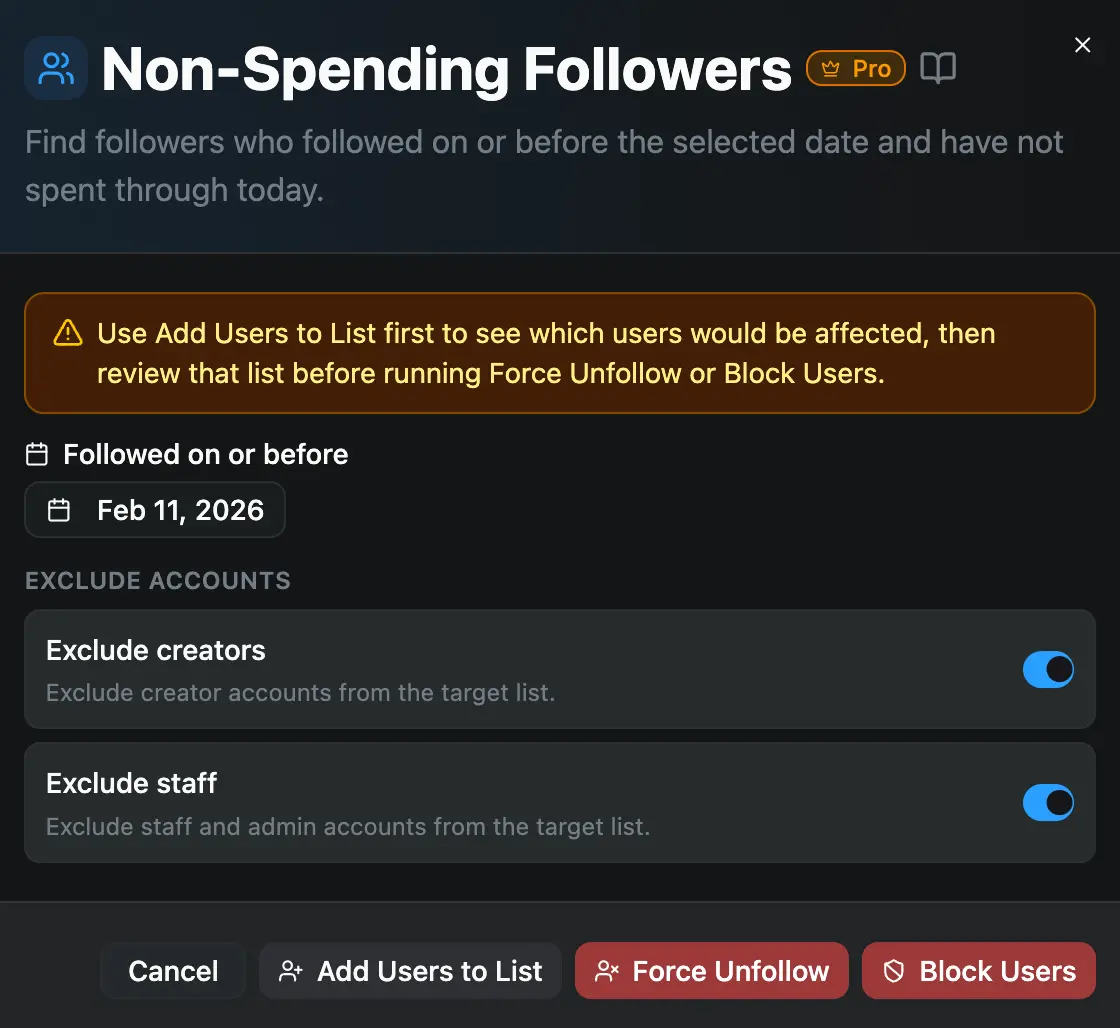
Task: Click the warning triangle in the notice banner
Action: pos(68,334)
